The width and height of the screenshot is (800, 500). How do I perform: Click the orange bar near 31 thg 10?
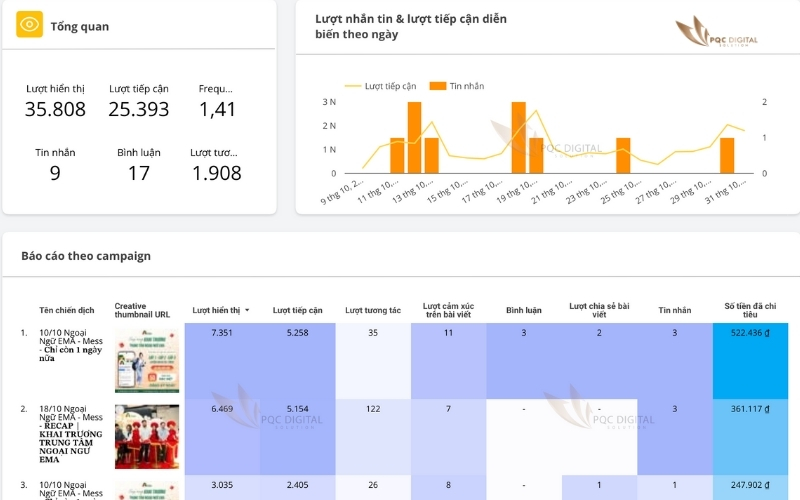coord(727,156)
